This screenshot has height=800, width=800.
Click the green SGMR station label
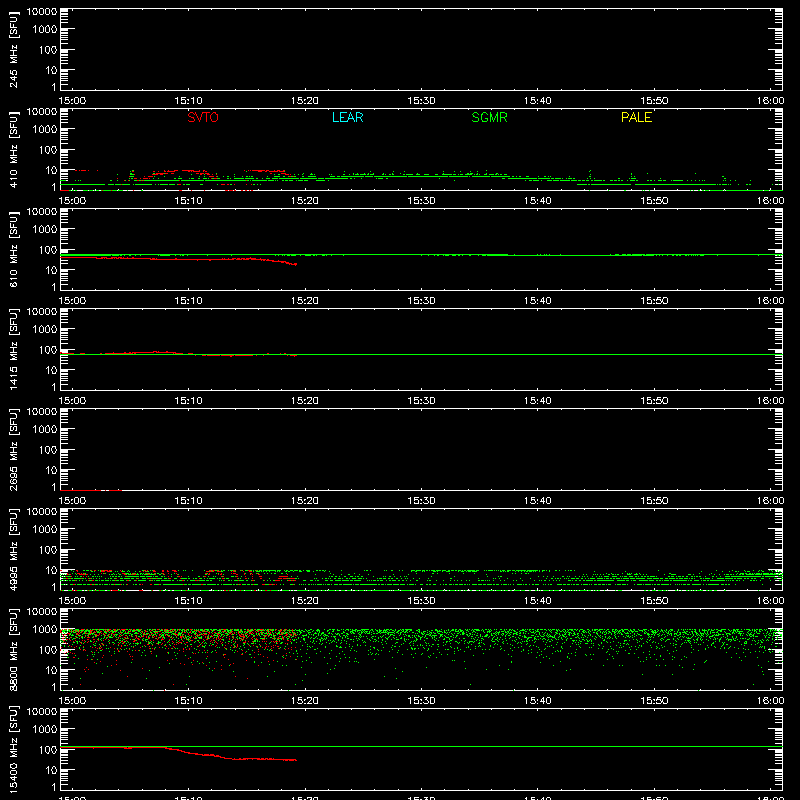coord(489,117)
